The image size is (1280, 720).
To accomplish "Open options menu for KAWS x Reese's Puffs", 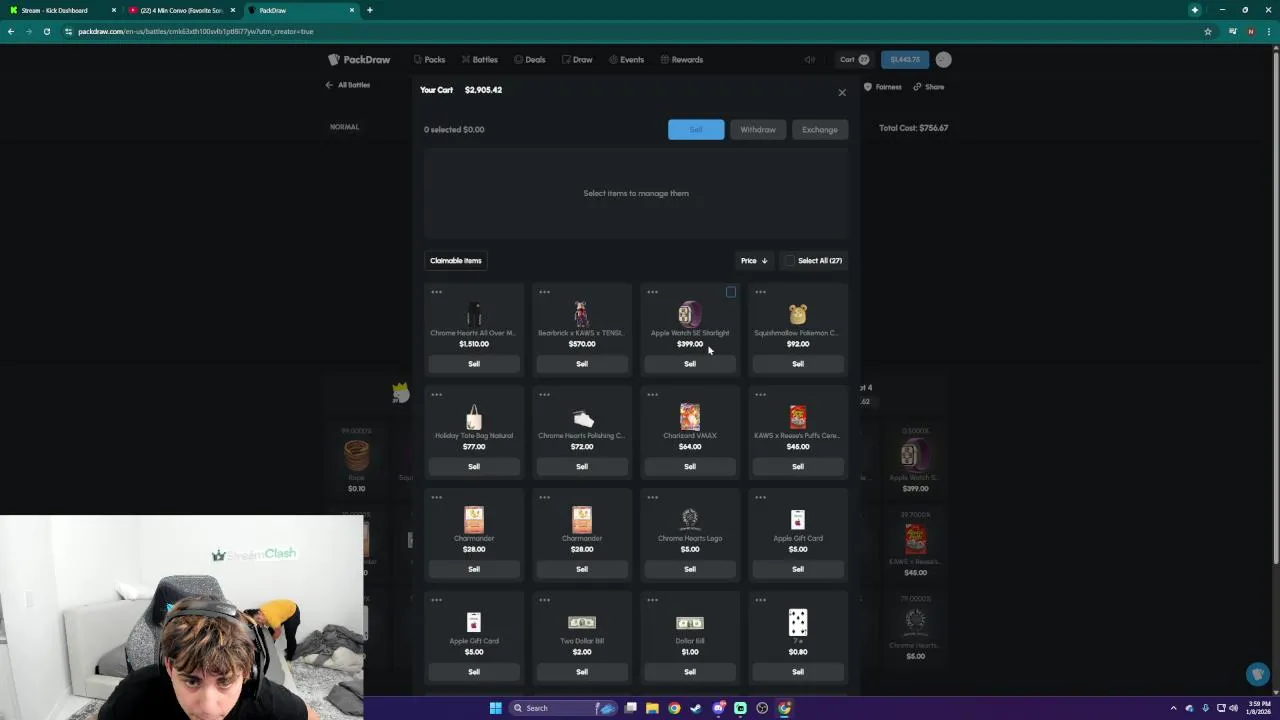I will tap(760, 395).
